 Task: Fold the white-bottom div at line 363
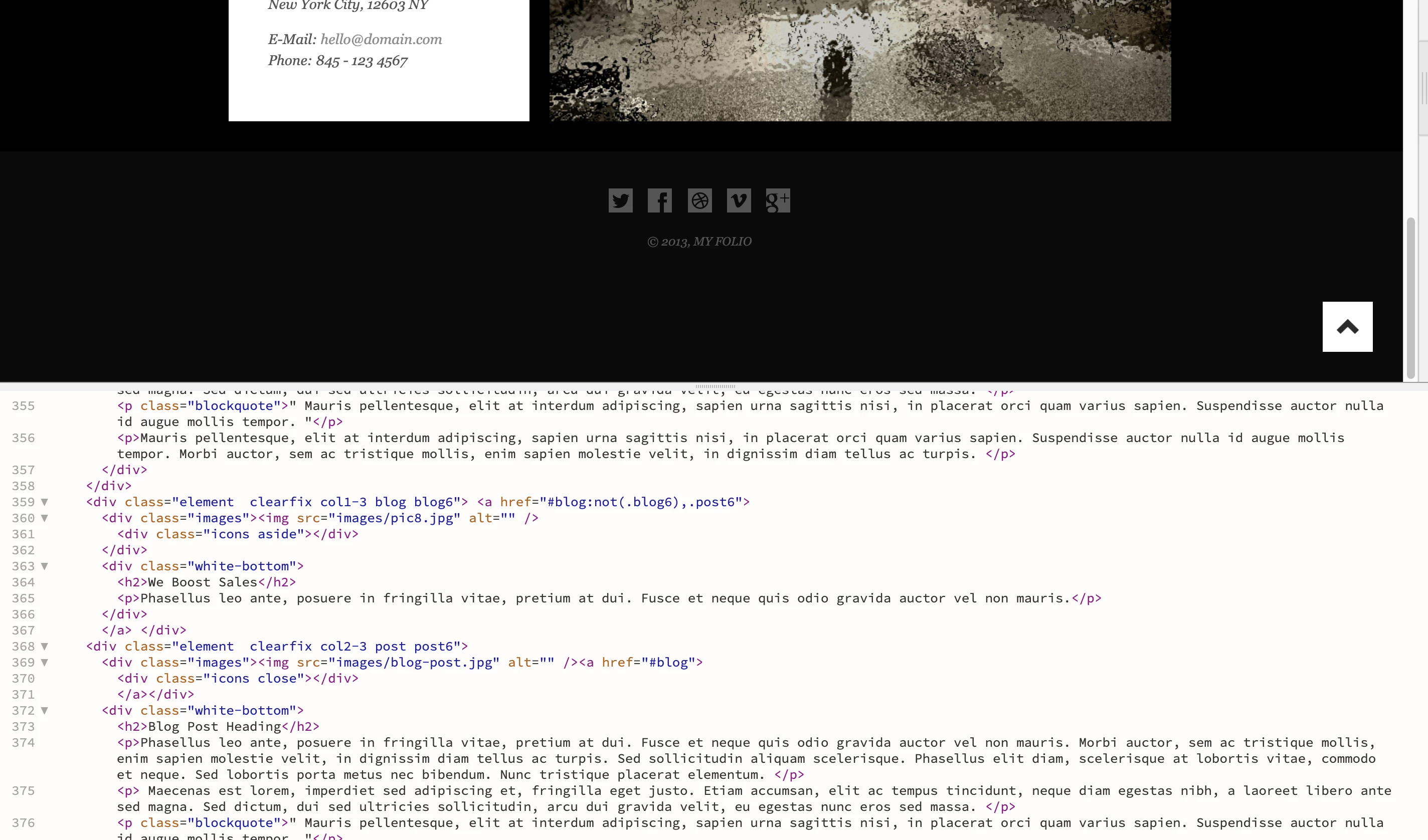[44, 566]
